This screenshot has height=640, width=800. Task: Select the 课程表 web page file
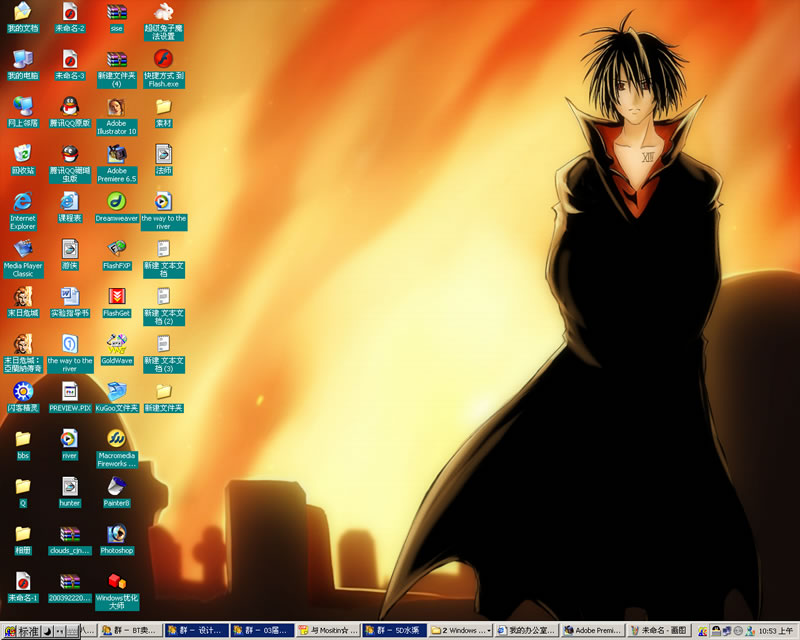point(70,207)
